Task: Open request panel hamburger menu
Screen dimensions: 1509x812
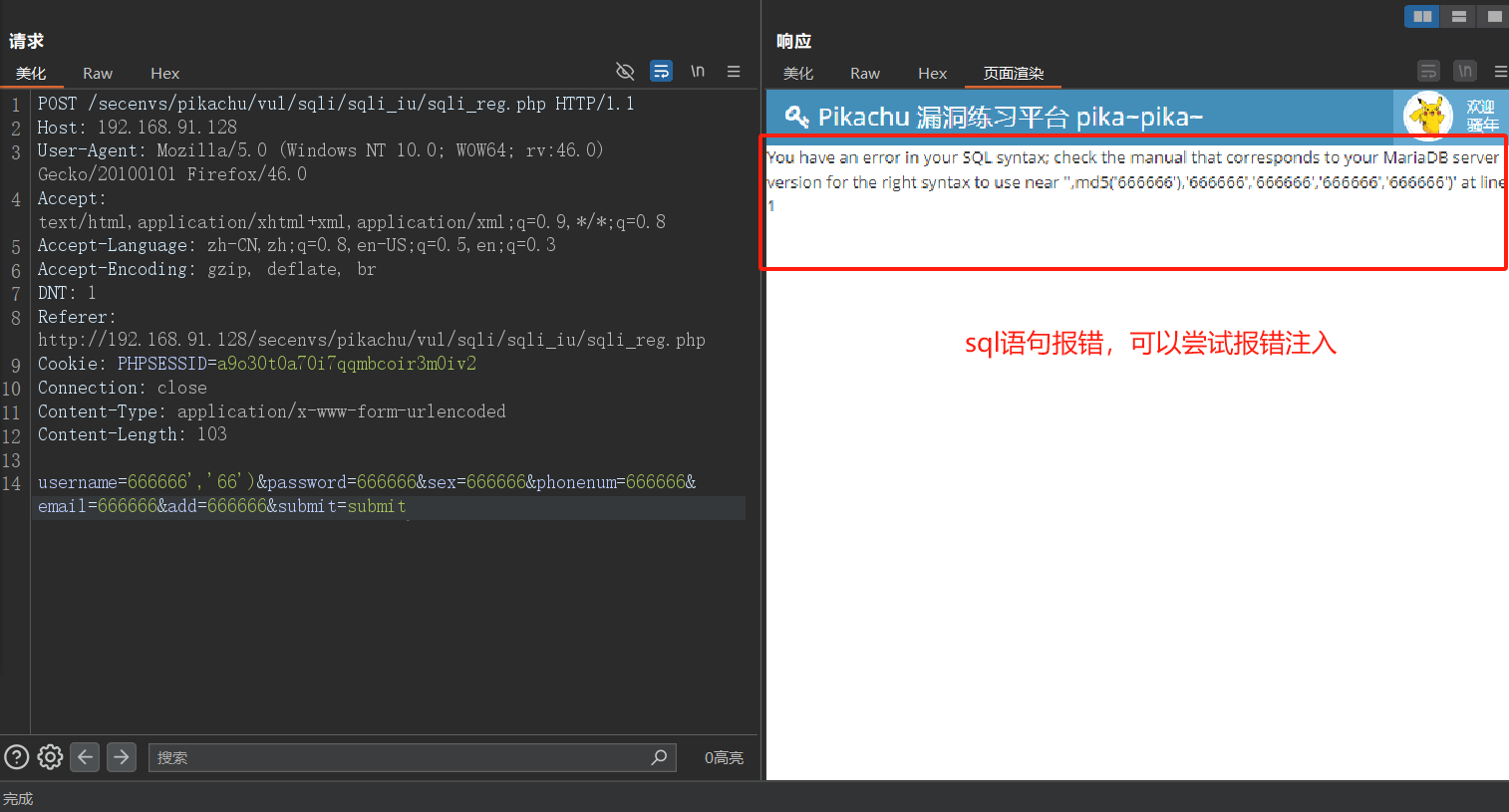Action: pyautogui.click(x=734, y=72)
